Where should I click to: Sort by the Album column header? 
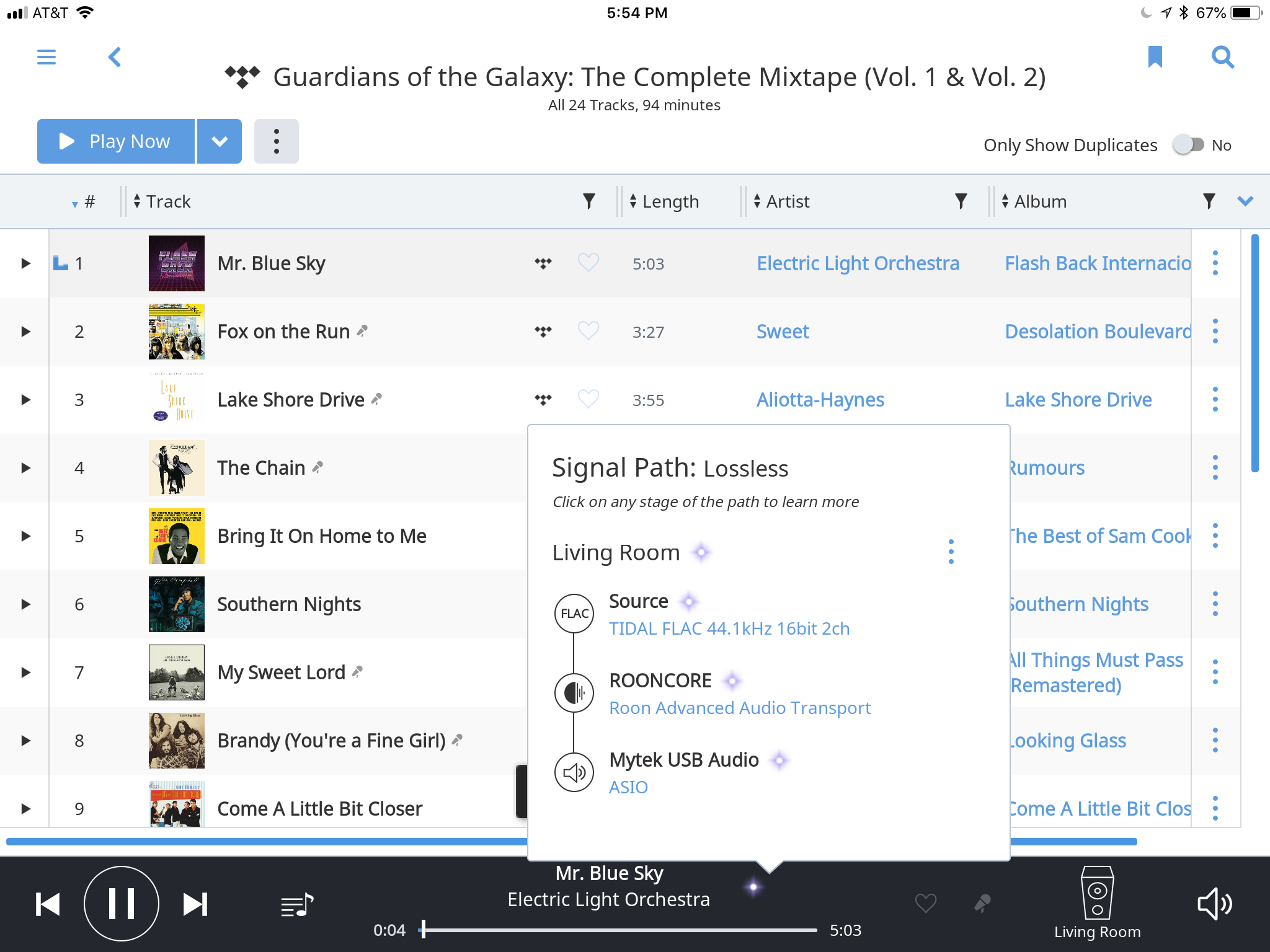(1034, 201)
